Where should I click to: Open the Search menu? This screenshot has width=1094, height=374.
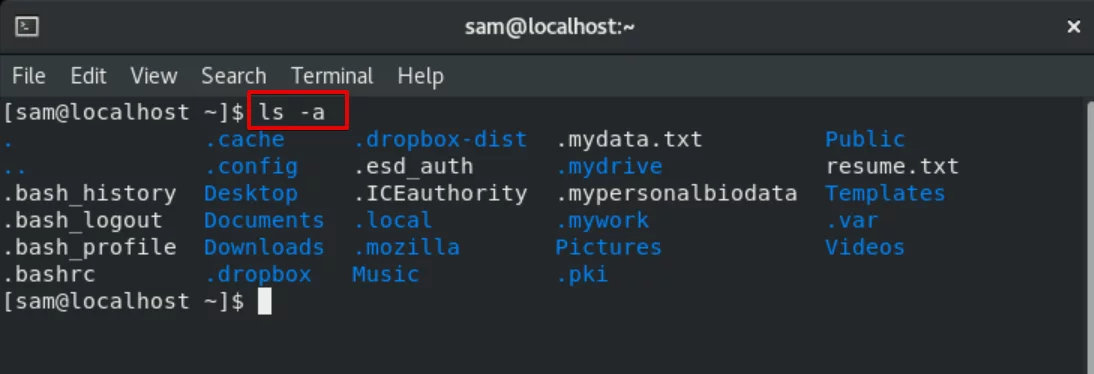pos(234,75)
